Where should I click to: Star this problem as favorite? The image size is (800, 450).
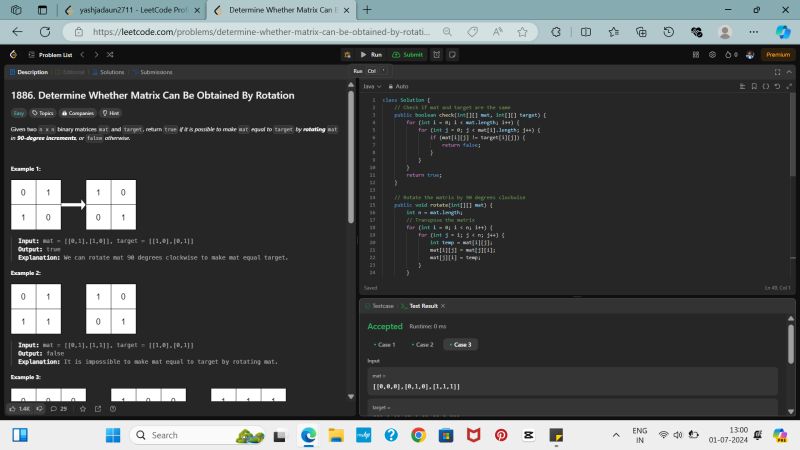coord(82,408)
